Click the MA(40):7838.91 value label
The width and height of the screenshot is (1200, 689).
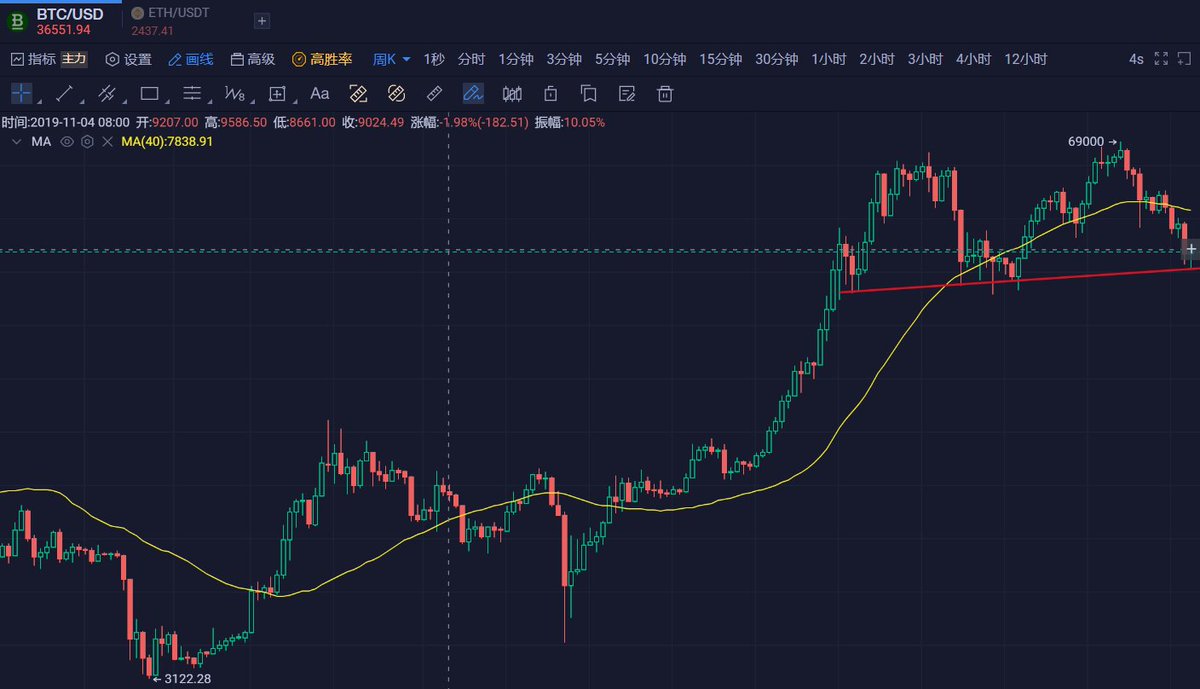coord(167,142)
